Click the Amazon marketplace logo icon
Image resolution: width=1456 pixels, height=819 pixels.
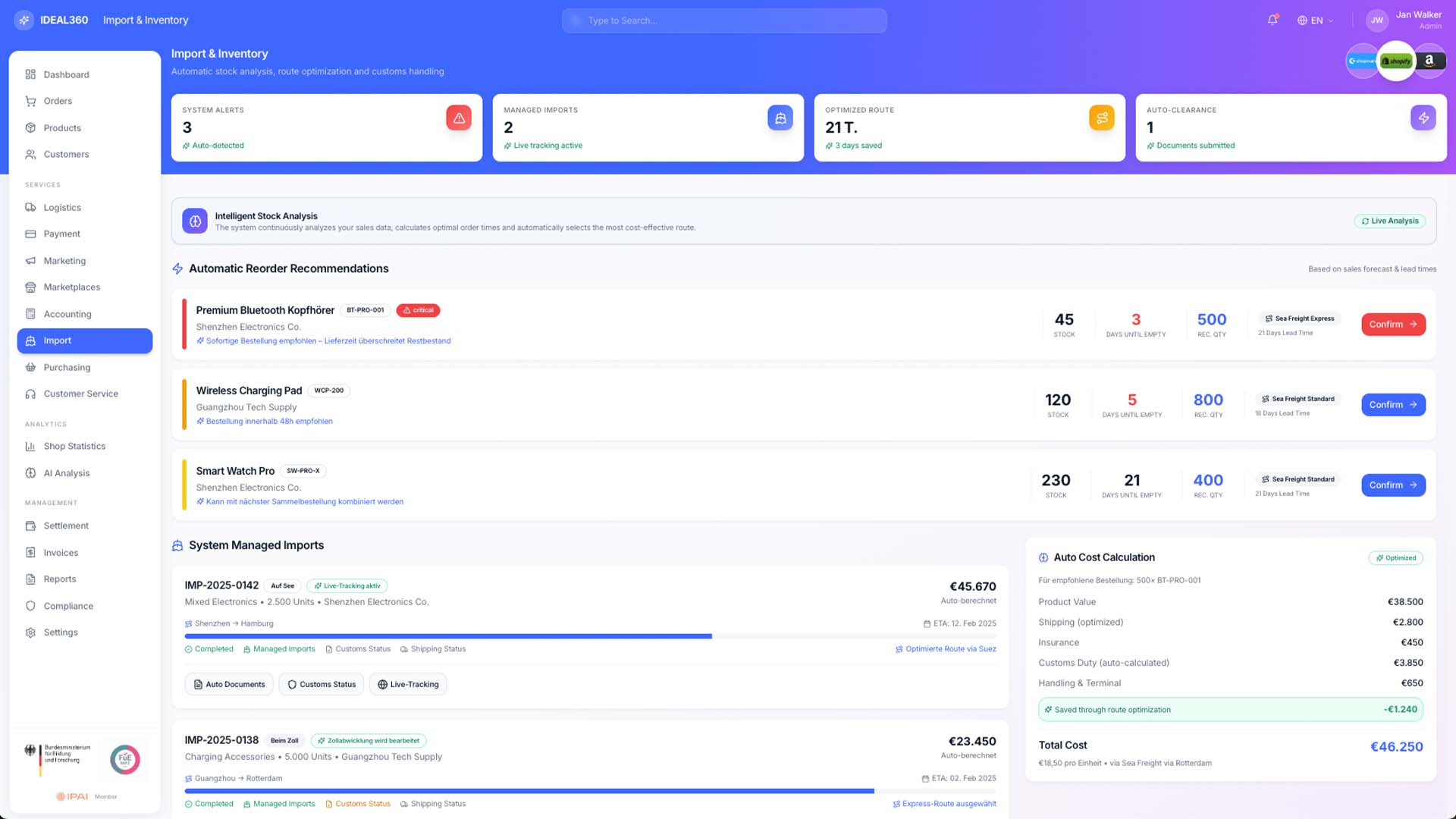pos(1429,61)
